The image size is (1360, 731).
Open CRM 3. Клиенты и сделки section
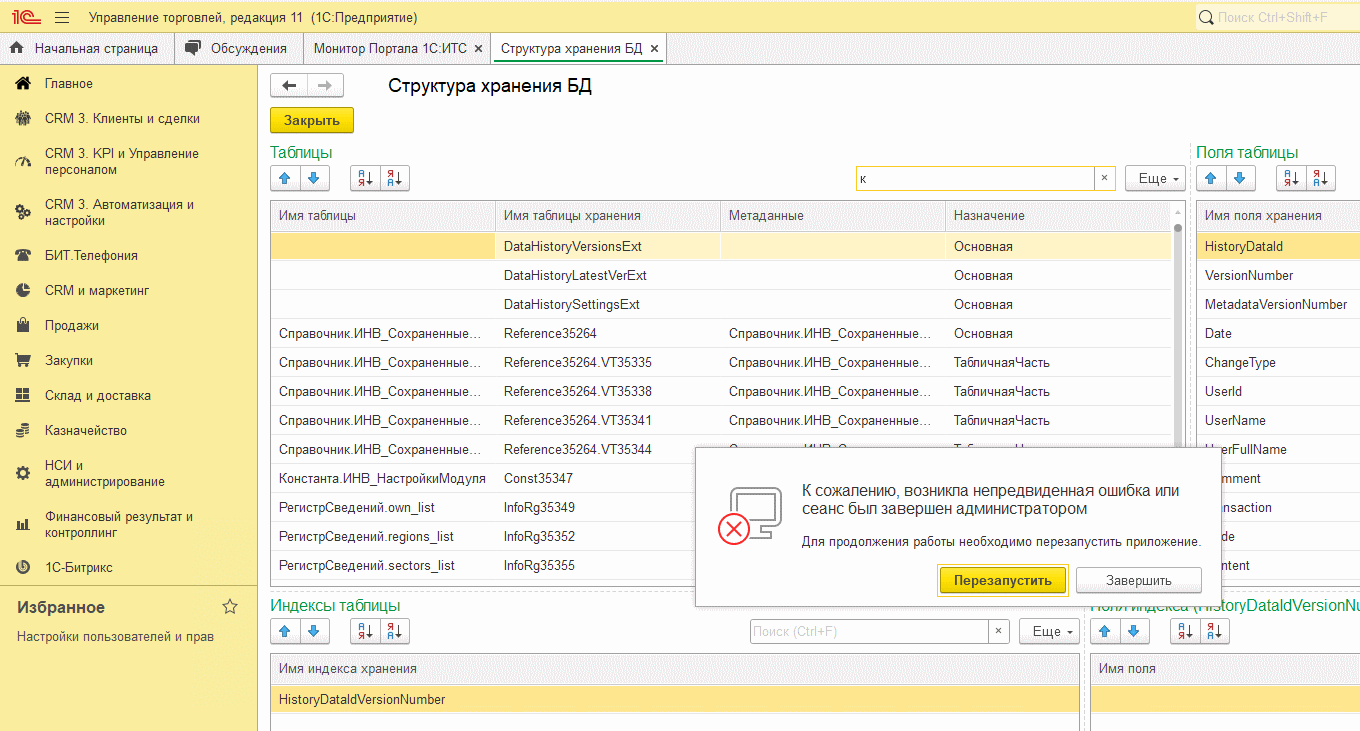click(x=122, y=119)
